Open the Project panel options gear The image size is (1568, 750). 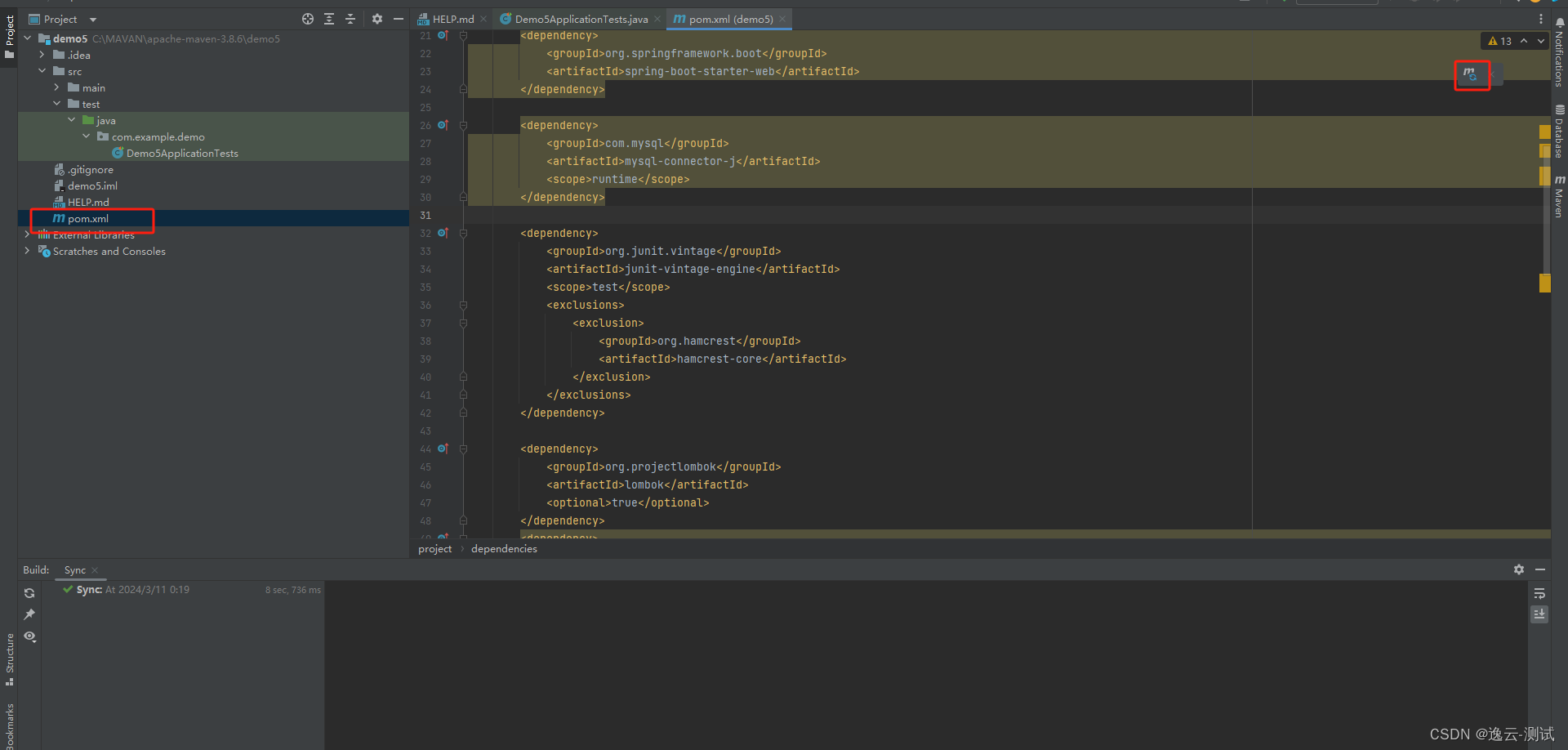pos(376,18)
